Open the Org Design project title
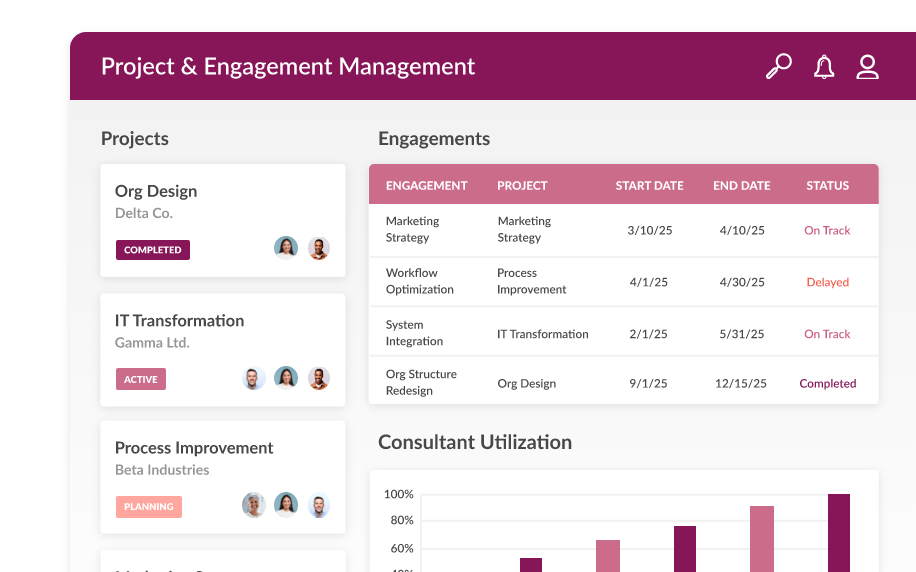 [x=156, y=191]
